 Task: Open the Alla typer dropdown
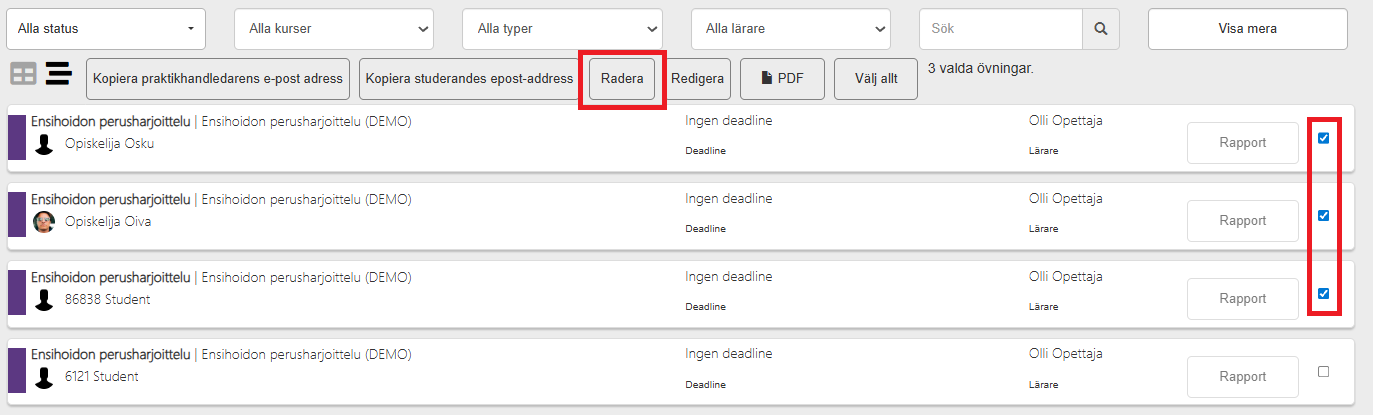[562, 29]
